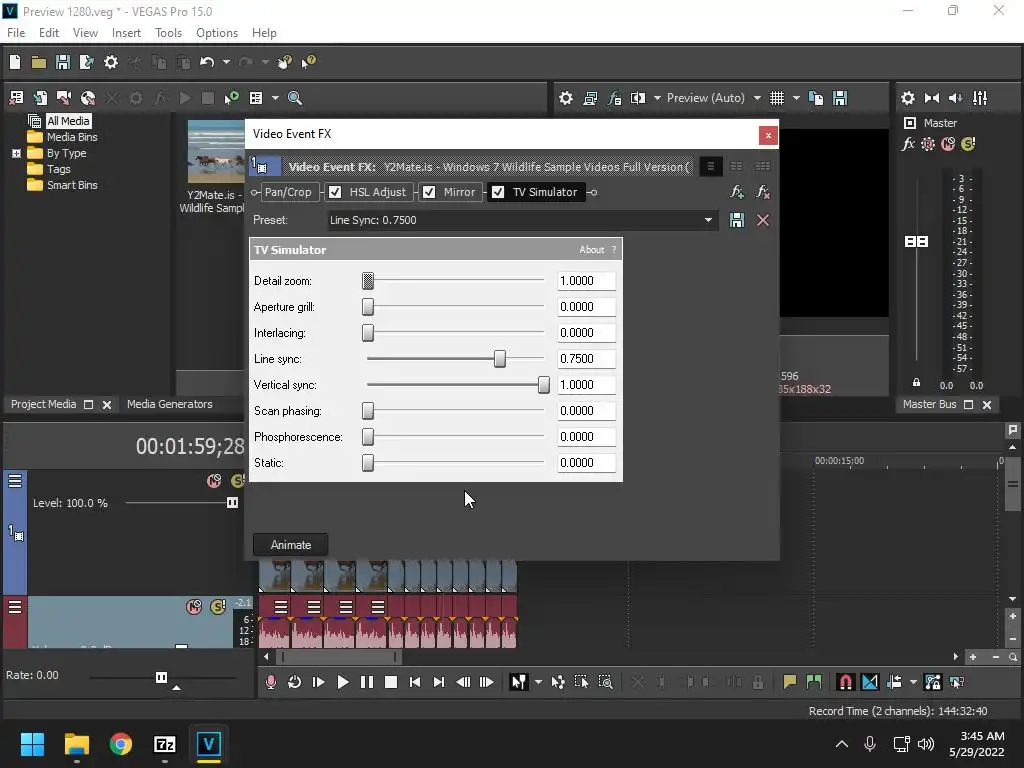The width and height of the screenshot is (1024, 768).
Task: Toggle the preview overlays grid icon
Action: click(x=776, y=98)
